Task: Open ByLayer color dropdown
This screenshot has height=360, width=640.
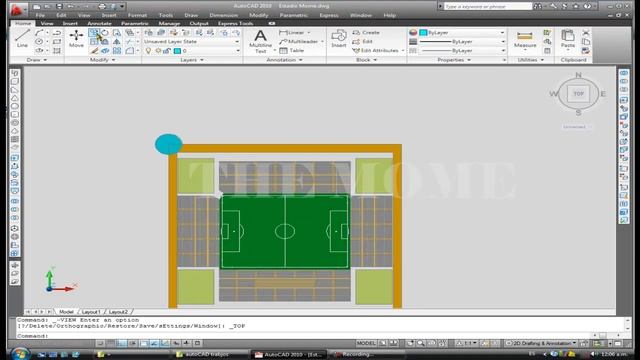Action: 463,32
